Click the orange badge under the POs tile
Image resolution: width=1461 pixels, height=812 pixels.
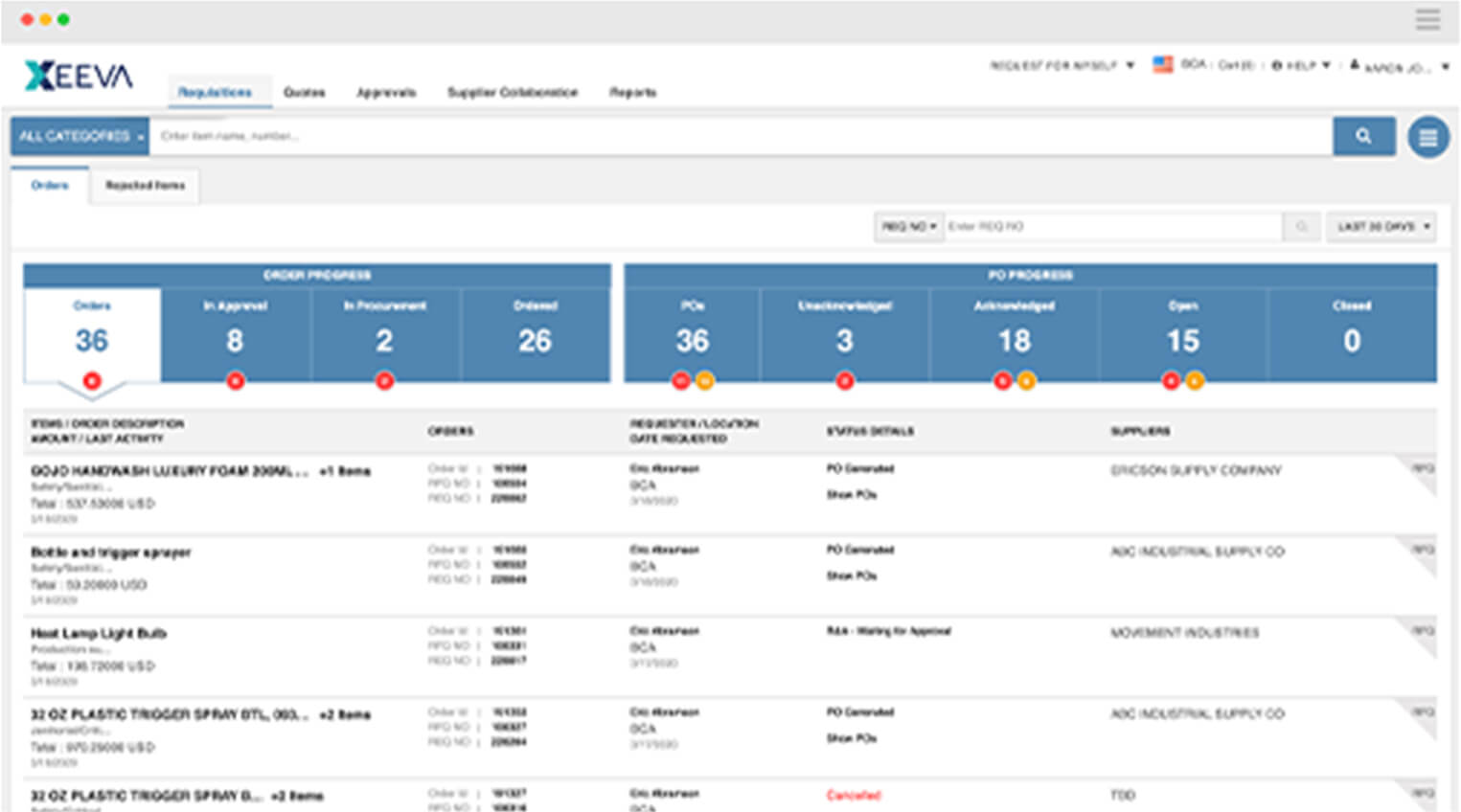704,381
